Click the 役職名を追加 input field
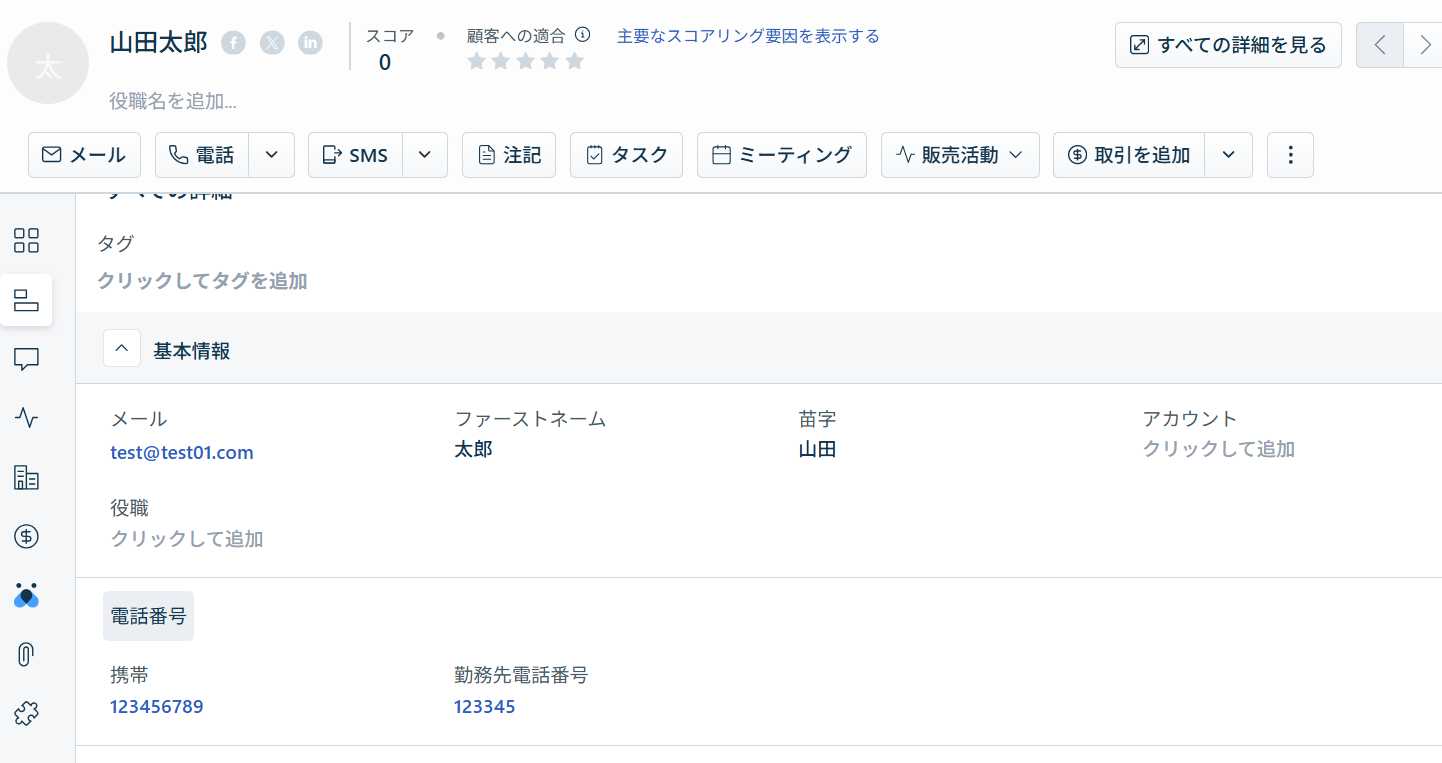Image resolution: width=1442 pixels, height=763 pixels. 173,101
